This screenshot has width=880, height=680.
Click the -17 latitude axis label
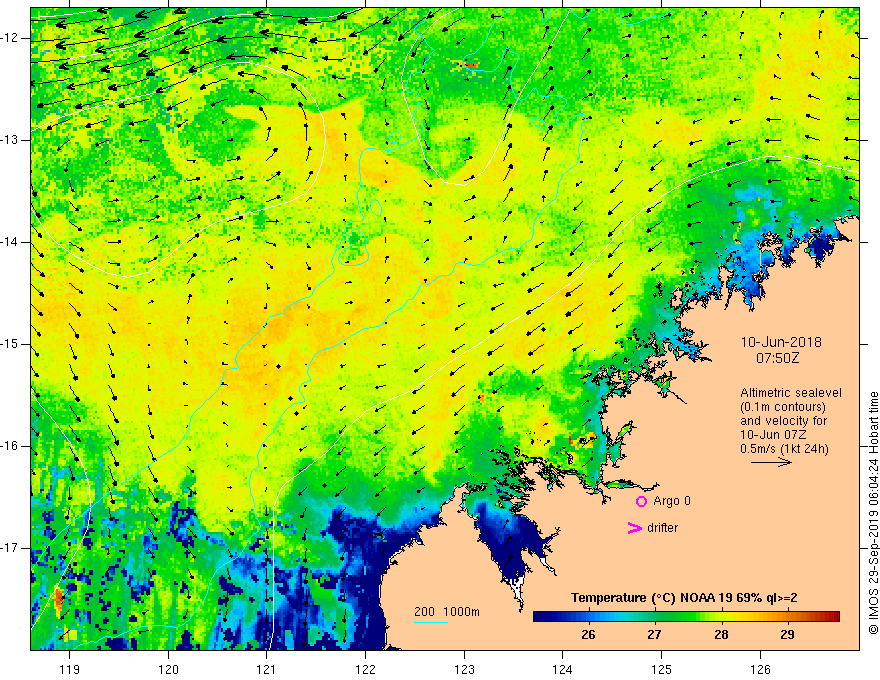[11, 548]
